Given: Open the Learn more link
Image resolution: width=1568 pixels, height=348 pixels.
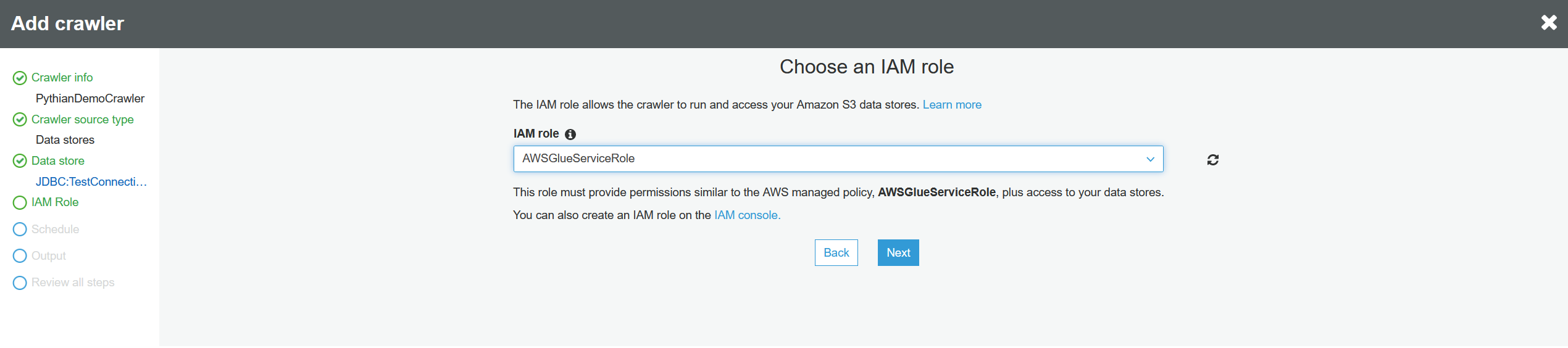Looking at the screenshot, I should pyautogui.click(x=951, y=105).
